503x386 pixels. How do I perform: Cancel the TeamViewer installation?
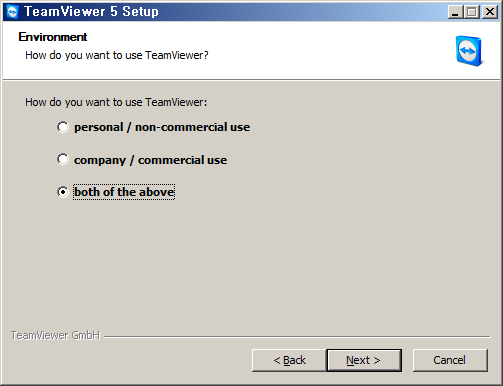pos(450,360)
